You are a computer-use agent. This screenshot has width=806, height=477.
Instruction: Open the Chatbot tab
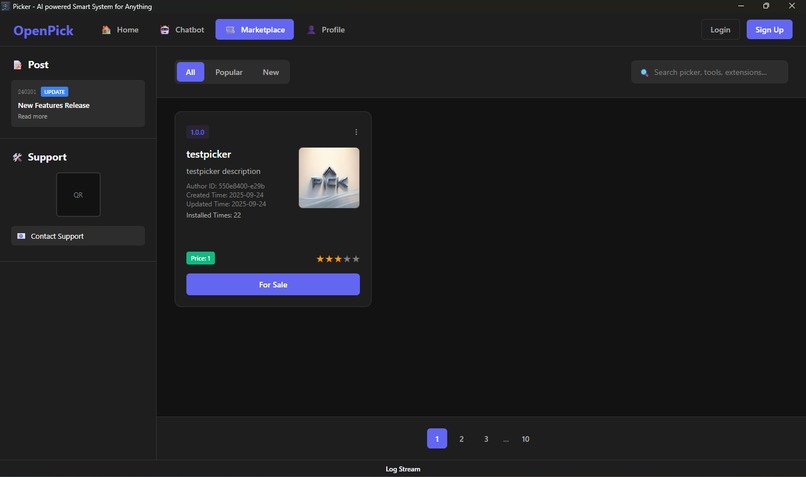182,30
